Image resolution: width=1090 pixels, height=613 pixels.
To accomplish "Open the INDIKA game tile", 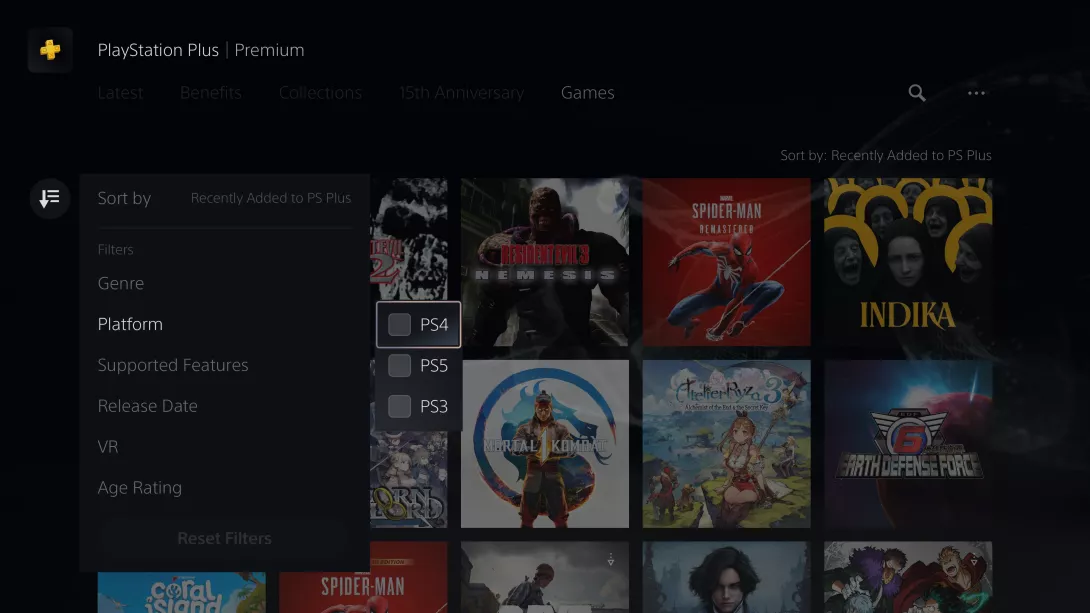I will pos(908,262).
